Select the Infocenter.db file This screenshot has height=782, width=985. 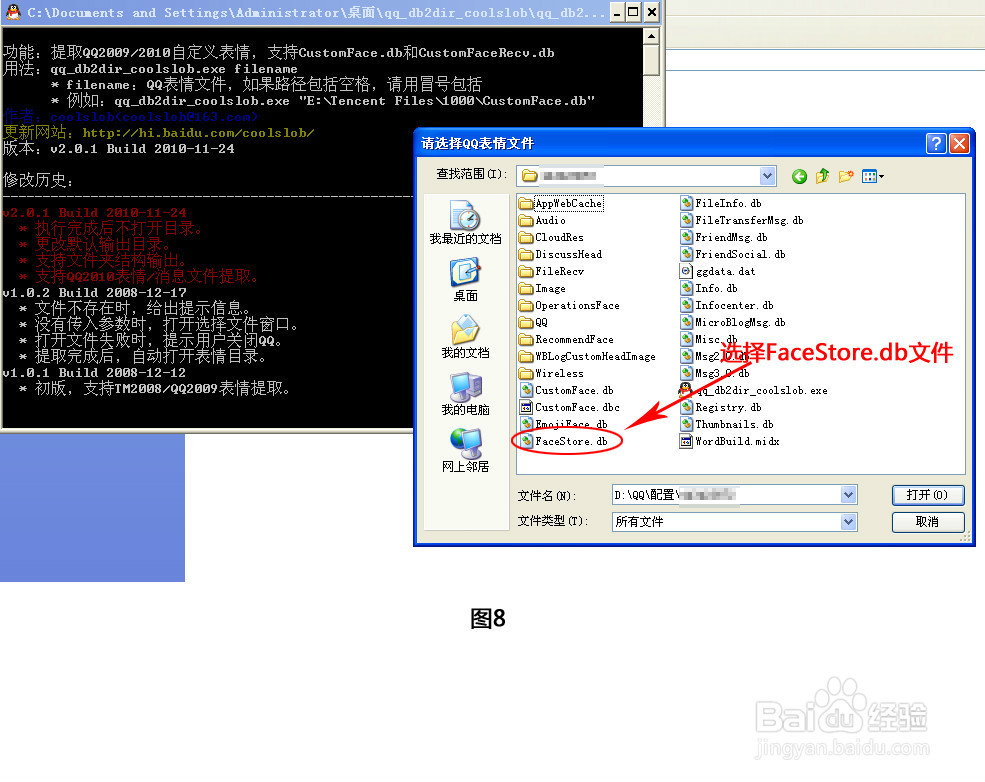(x=727, y=305)
